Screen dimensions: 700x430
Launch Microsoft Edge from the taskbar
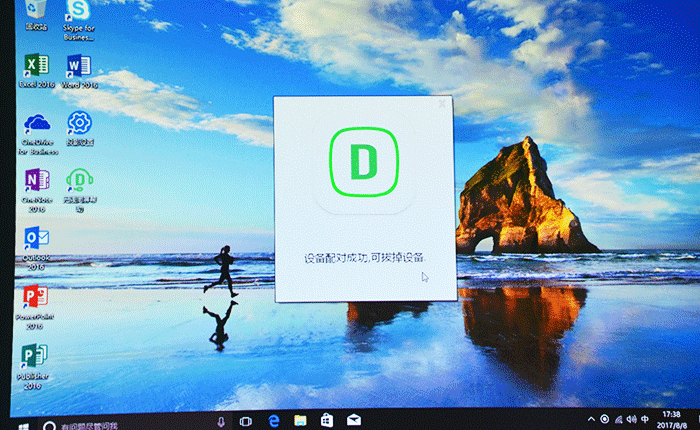click(273, 421)
